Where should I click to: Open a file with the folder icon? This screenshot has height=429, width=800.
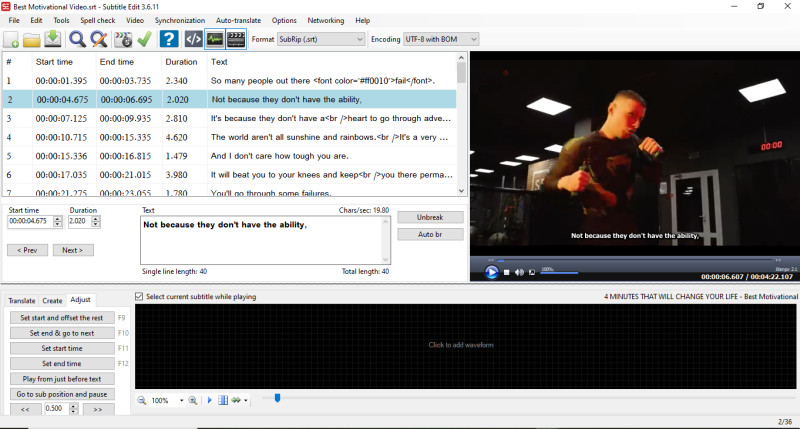(32, 40)
